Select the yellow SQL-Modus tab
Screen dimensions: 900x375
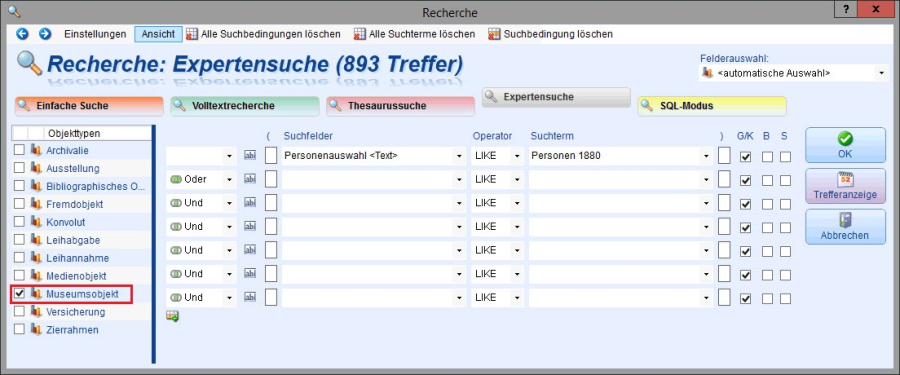(x=712, y=106)
